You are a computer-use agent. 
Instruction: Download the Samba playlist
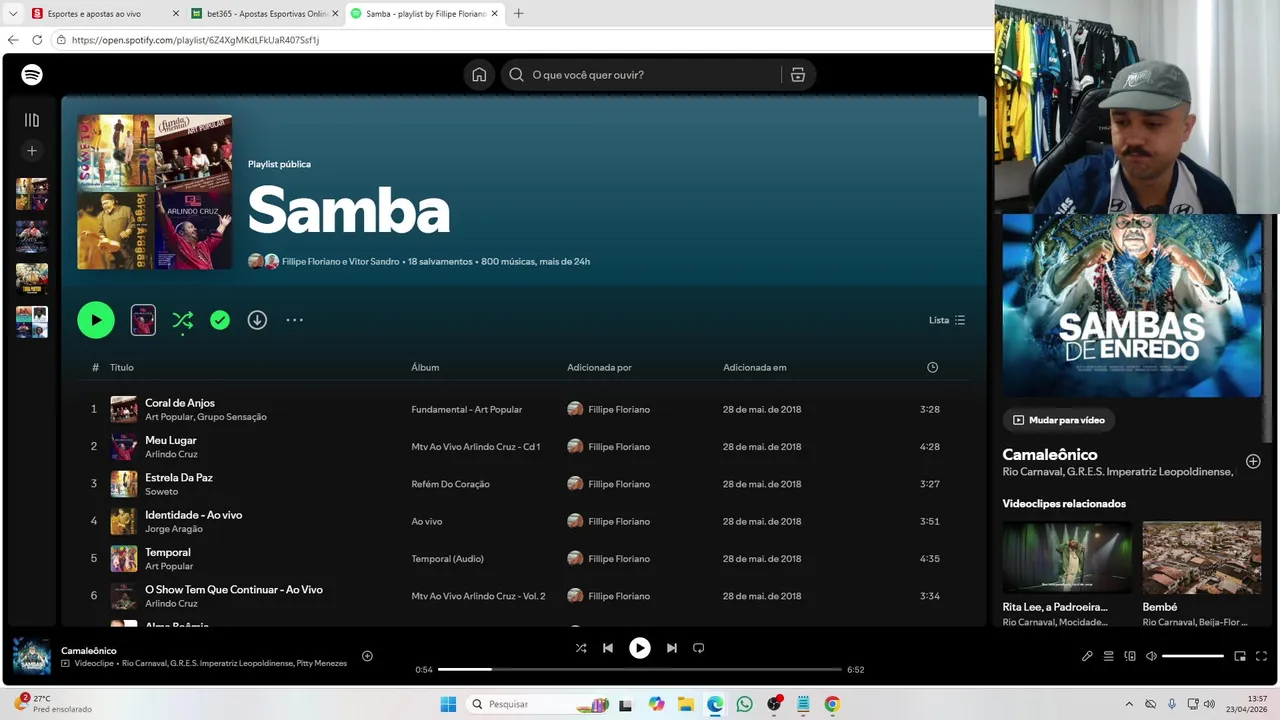tap(257, 320)
